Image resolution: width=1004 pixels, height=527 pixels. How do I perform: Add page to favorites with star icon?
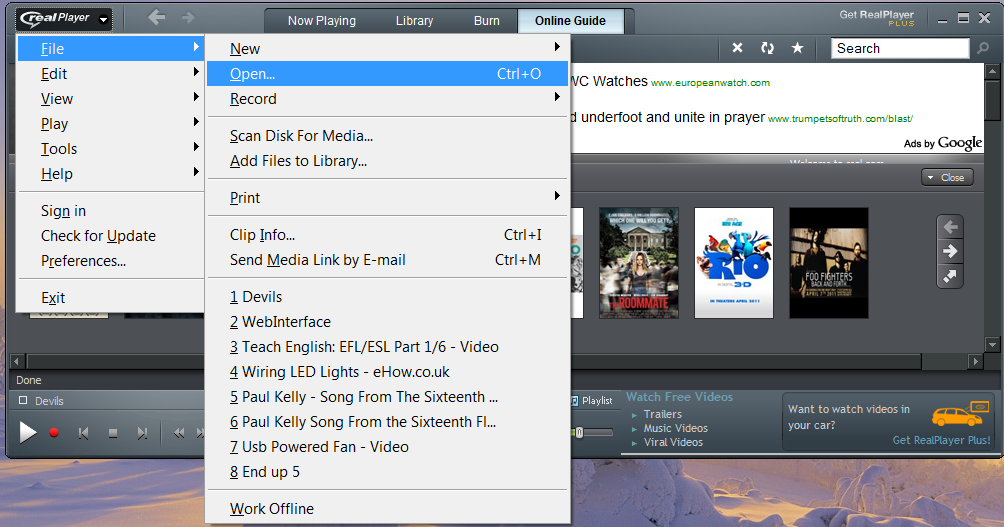(797, 48)
